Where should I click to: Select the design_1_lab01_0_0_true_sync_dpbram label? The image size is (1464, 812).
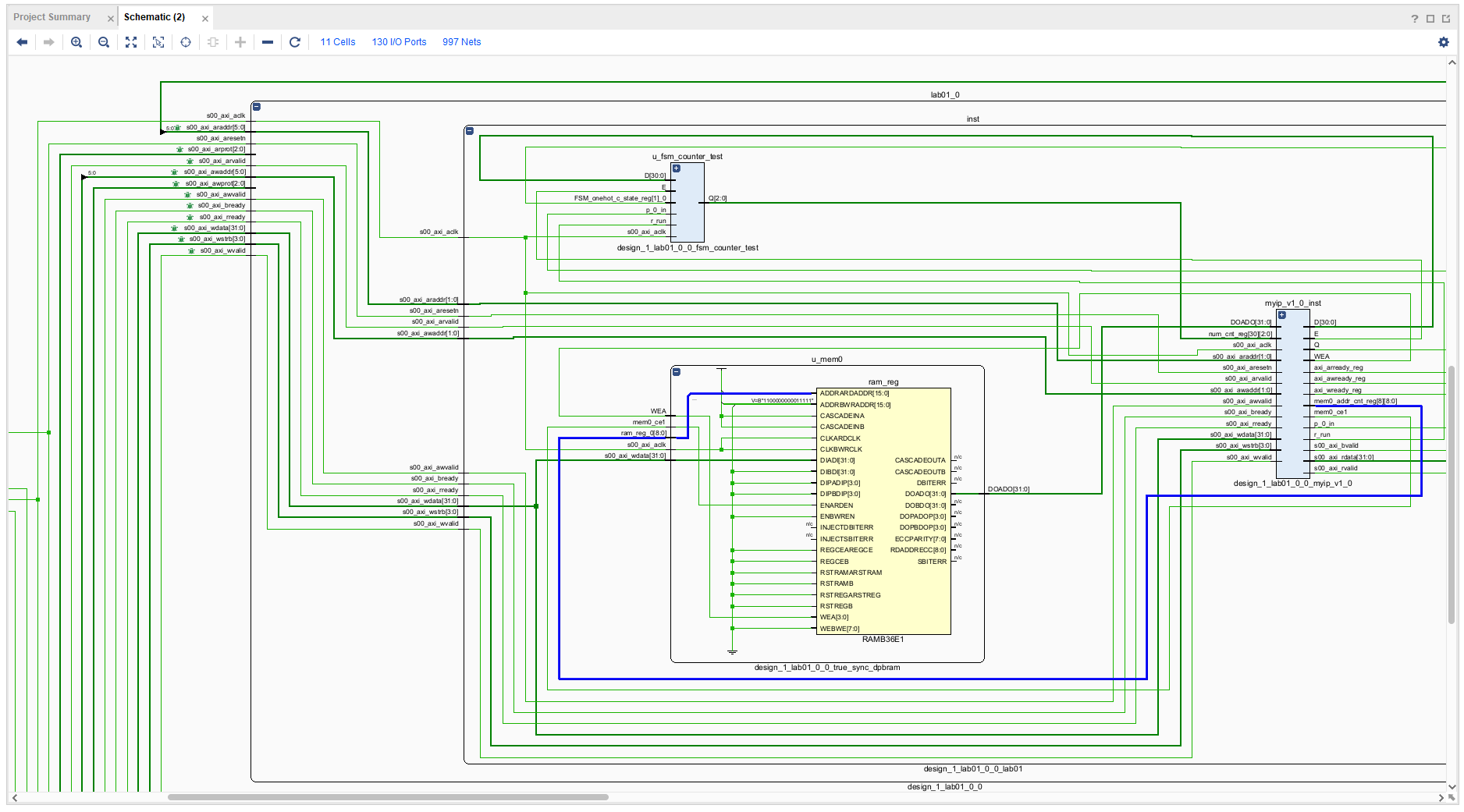[x=827, y=668]
